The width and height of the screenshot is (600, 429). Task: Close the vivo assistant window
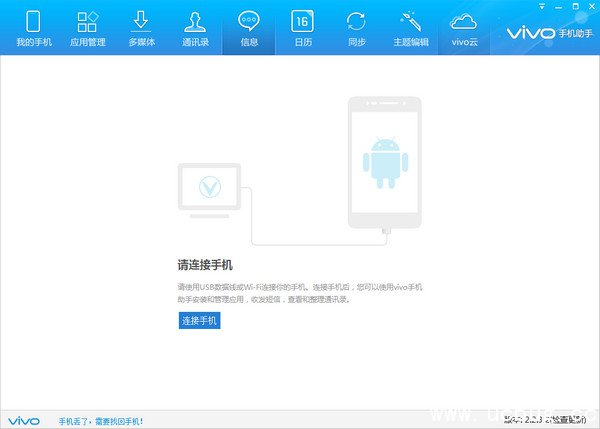592,7
